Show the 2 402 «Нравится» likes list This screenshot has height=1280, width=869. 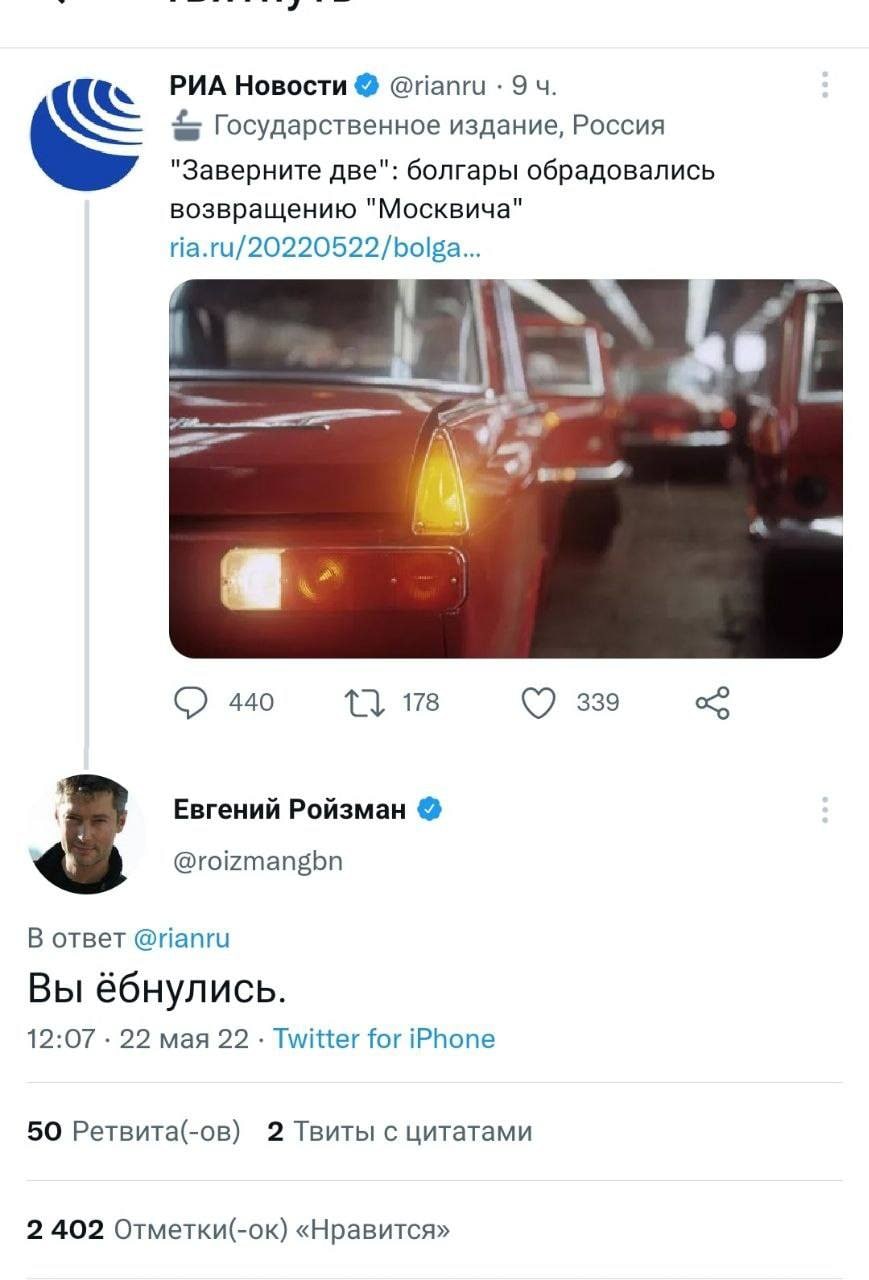tap(238, 1229)
